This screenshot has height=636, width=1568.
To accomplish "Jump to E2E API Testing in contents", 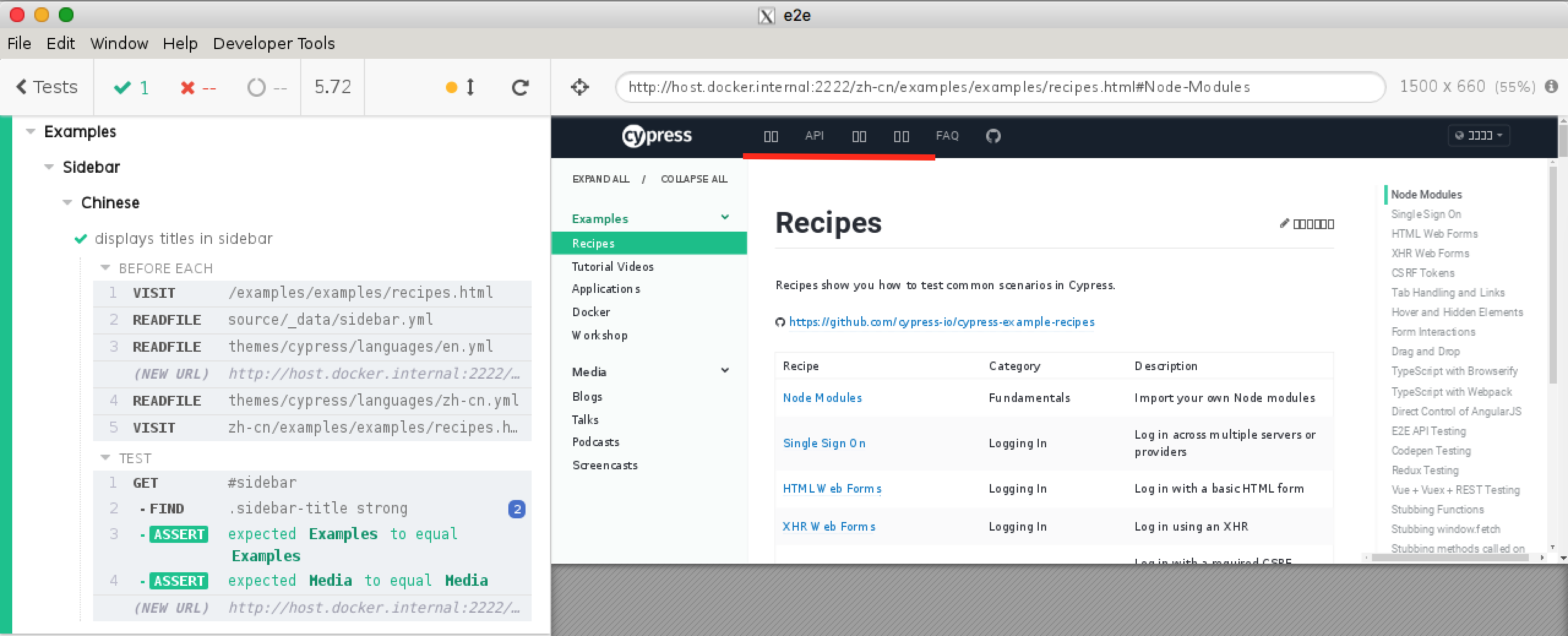I will [1428, 431].
